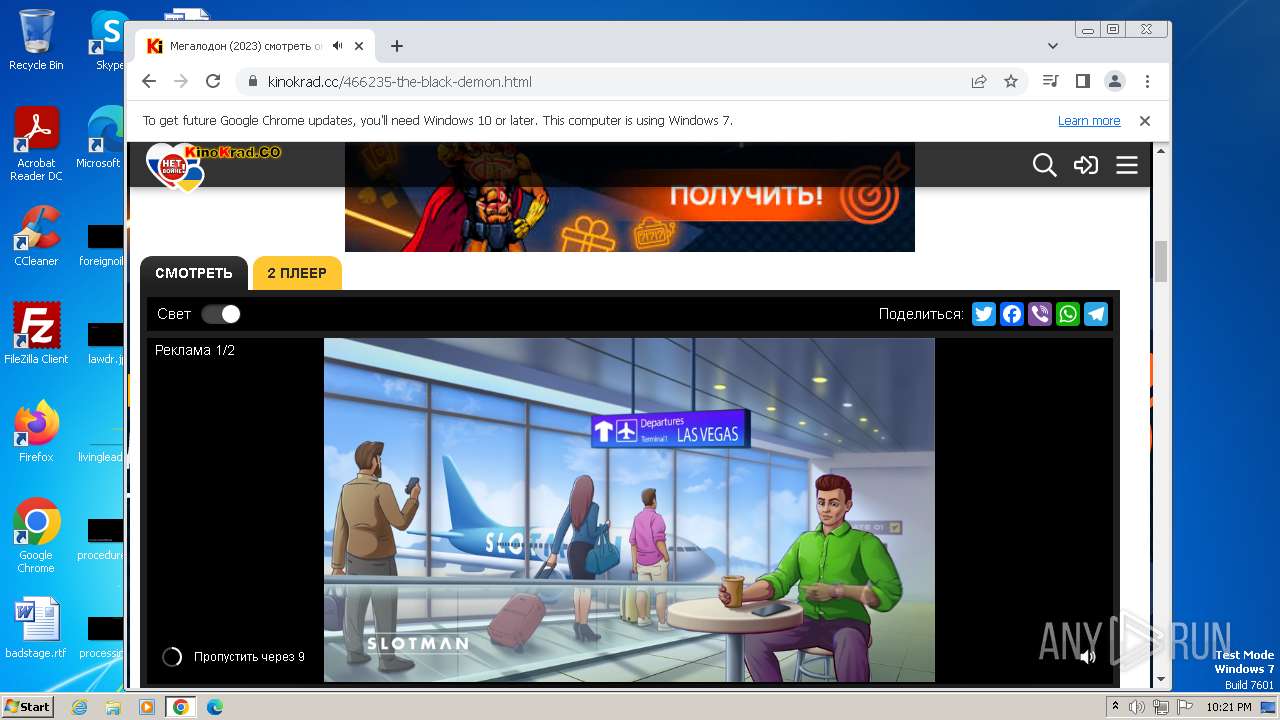Image resolution: width=1280 pixels, height=720 pixels.
Task: Click the KinoKrad.CO logo
Action: pyautogui.click(x=214, y=165)
